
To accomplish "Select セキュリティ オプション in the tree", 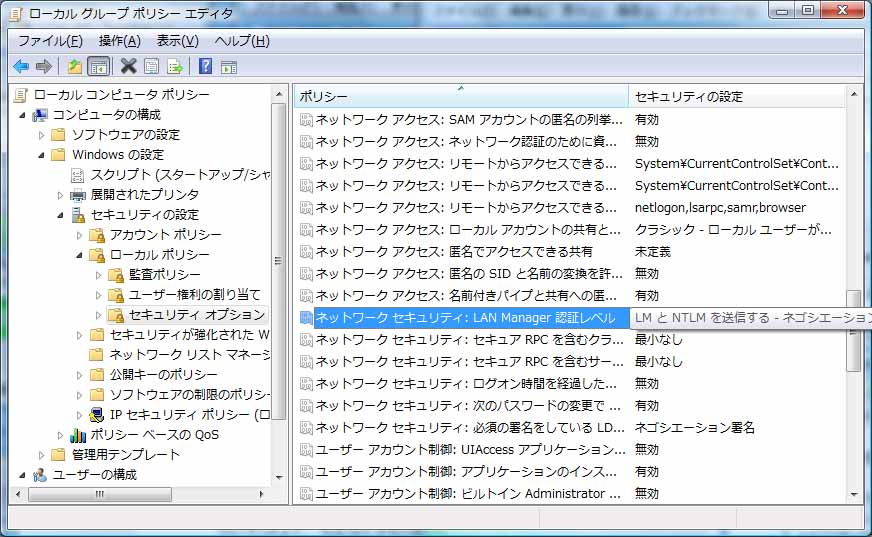I will [x=197, y=315].
